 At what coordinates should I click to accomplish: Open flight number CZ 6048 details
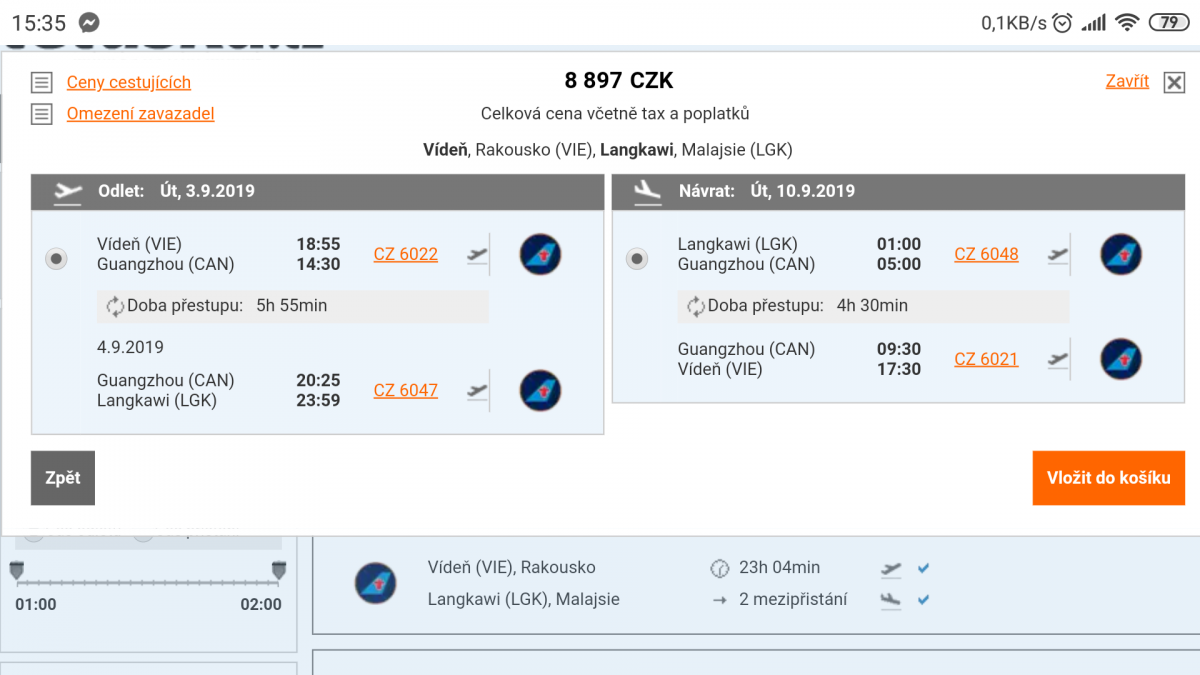(x=986, y=254)
